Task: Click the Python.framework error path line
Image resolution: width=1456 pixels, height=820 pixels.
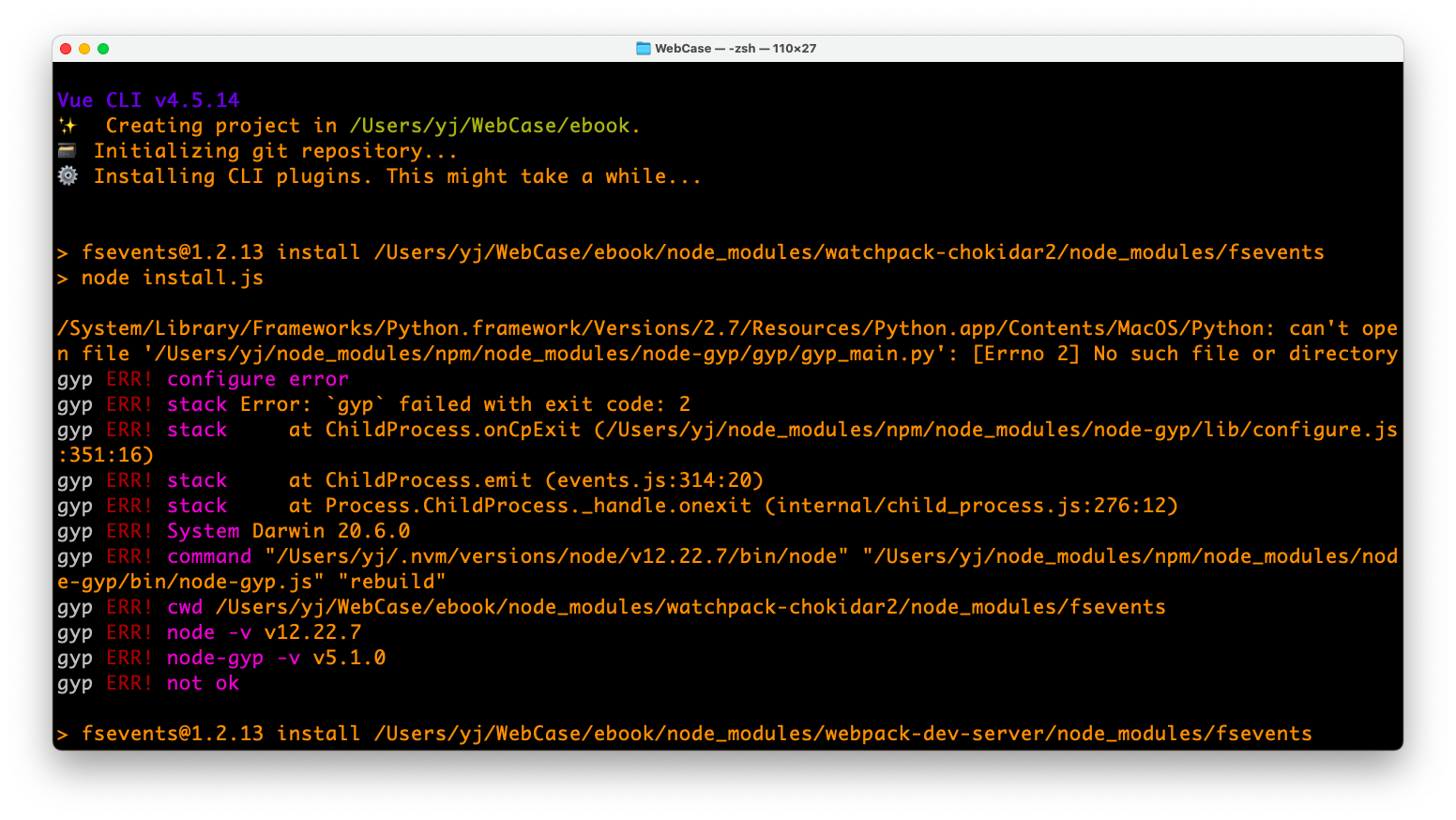Action: coord(728,328)
